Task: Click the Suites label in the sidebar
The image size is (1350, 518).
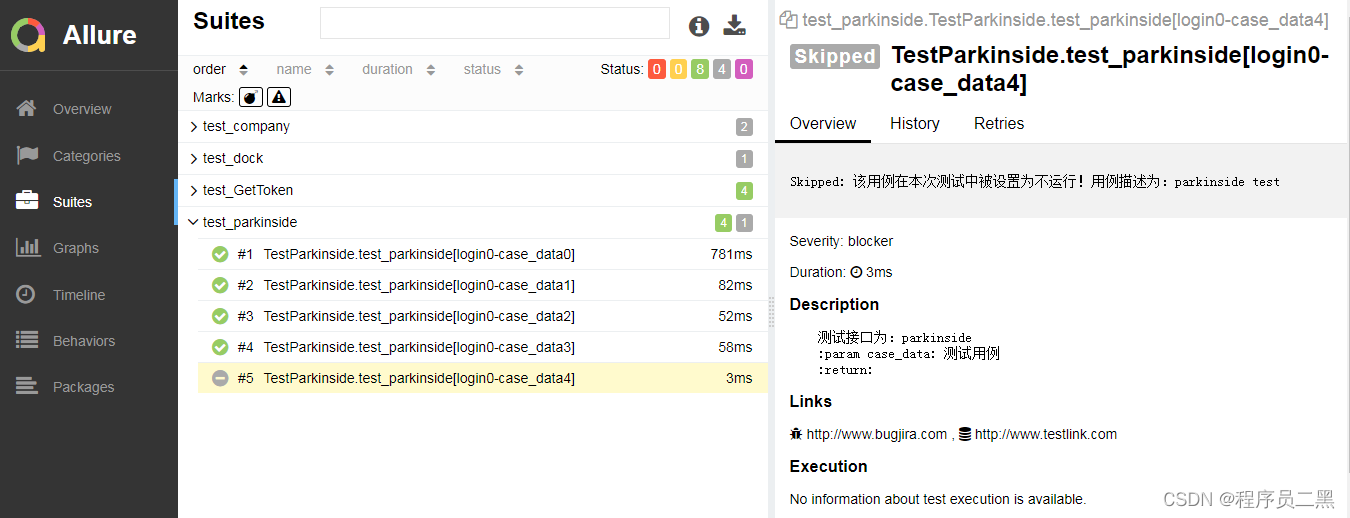Action: 72,202
